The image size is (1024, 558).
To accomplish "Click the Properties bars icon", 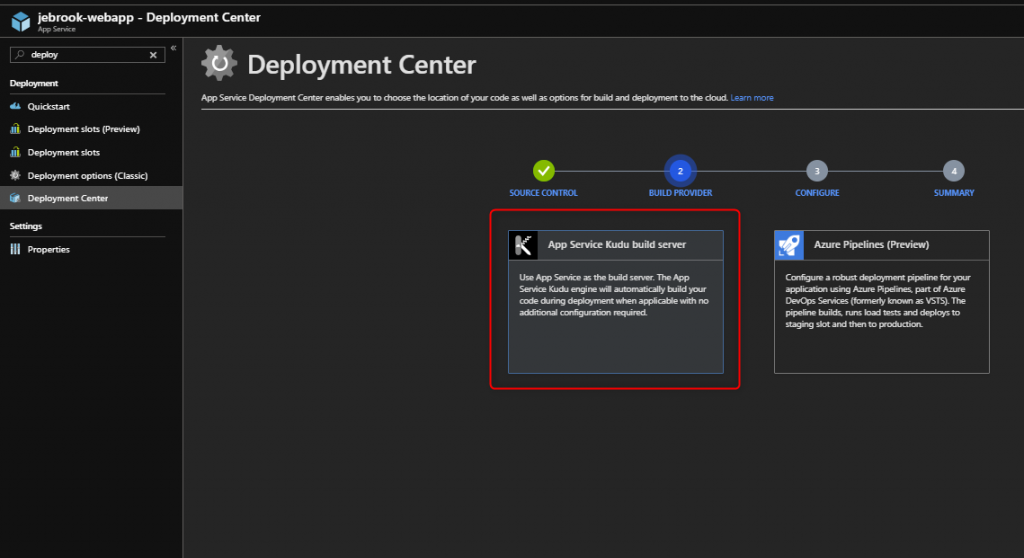I will 15,249.
